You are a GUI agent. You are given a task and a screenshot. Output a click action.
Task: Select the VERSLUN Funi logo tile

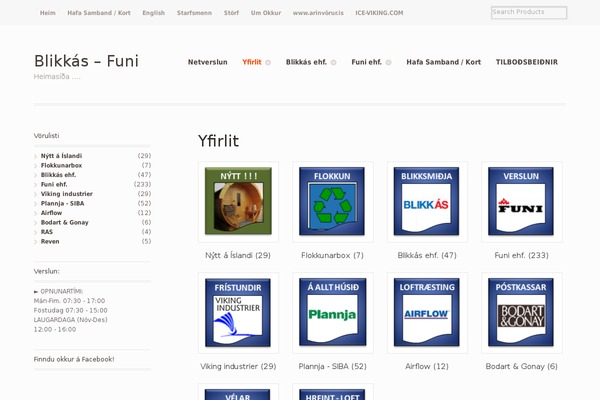[521, 201]
